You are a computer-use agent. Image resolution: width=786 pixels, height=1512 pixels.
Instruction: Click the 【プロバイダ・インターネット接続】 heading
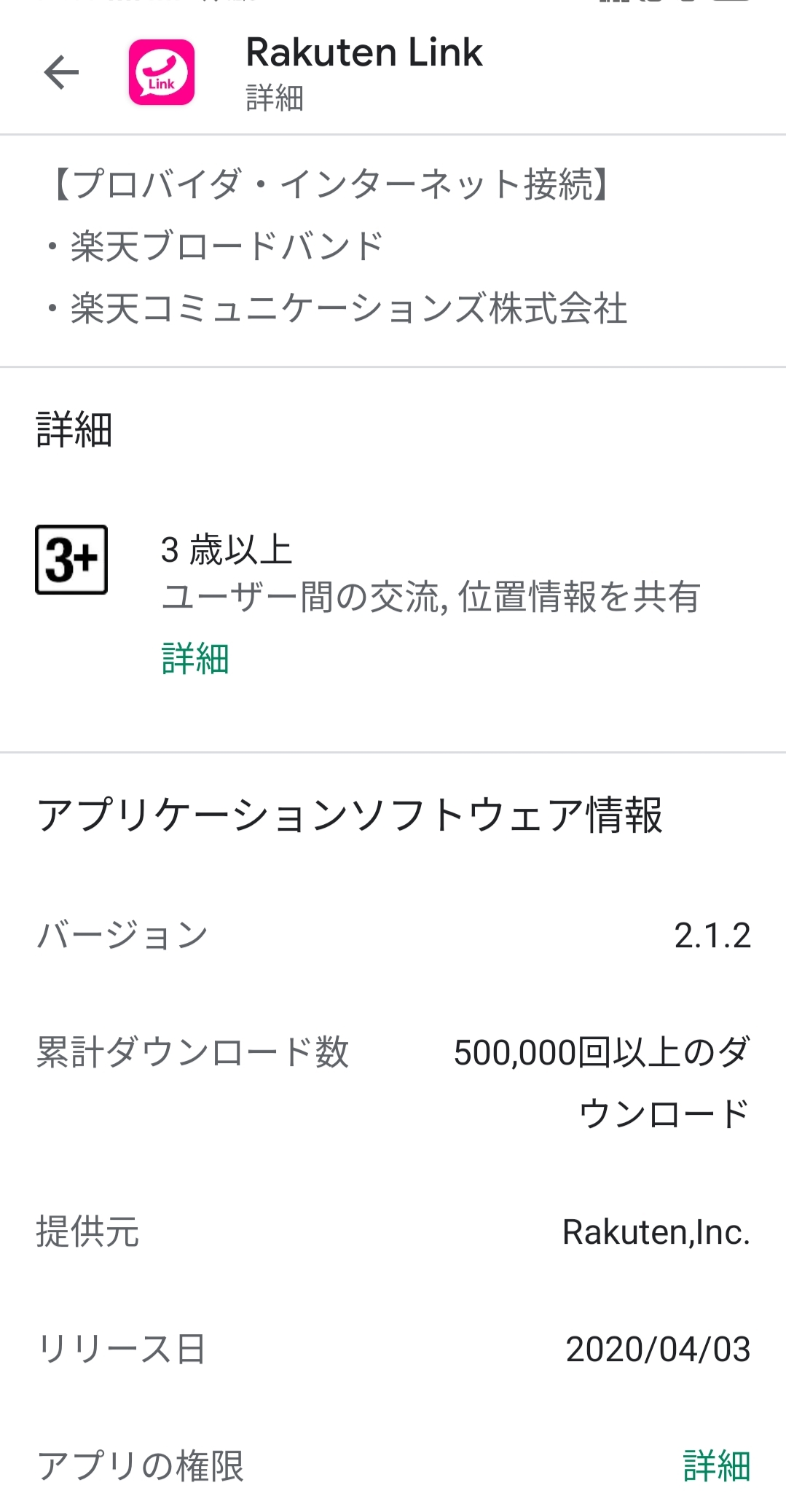tap(331, 184)
